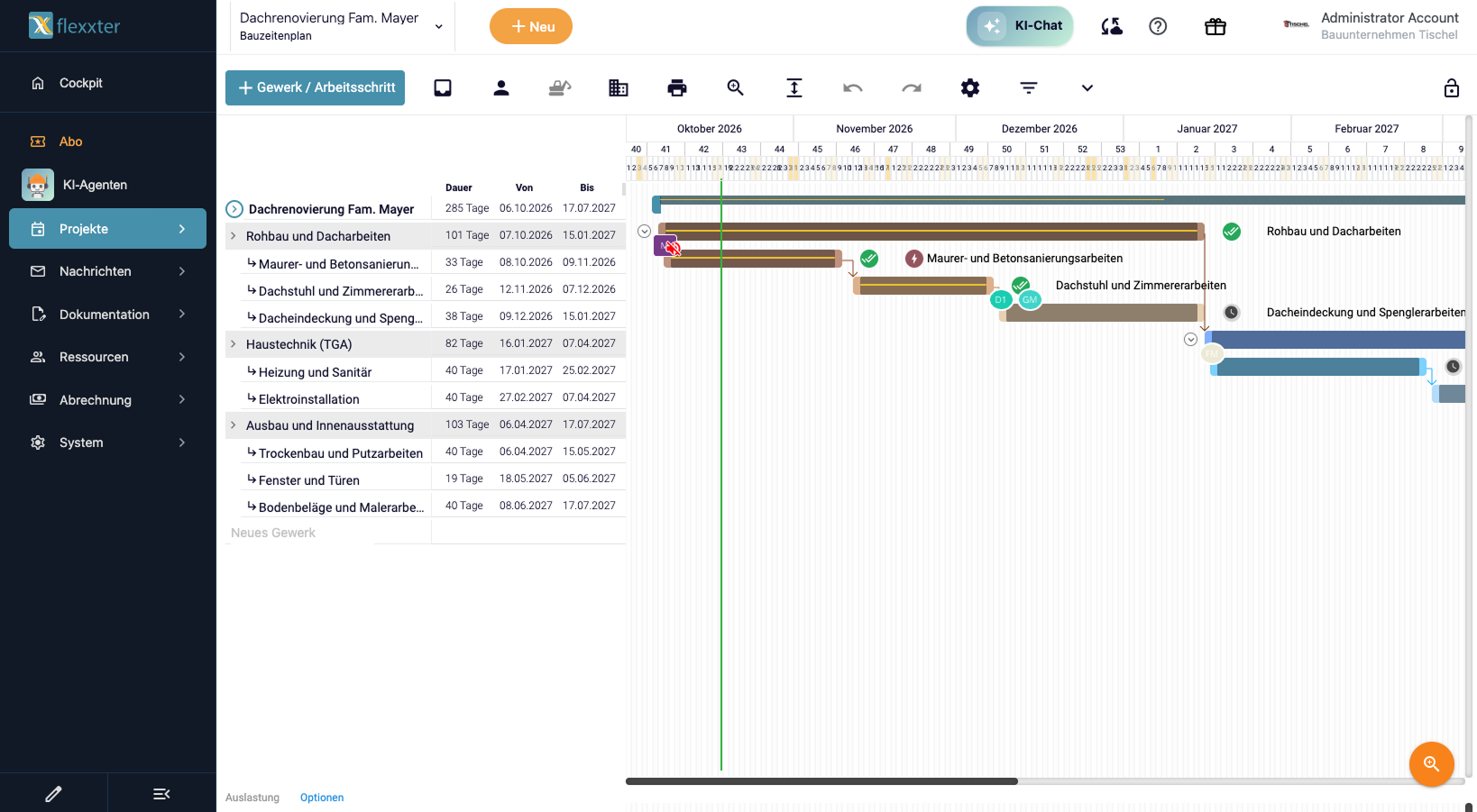
Task: Collapse the Rohbau bar circle chevron in Gantt chart
Action: [645, 232]
